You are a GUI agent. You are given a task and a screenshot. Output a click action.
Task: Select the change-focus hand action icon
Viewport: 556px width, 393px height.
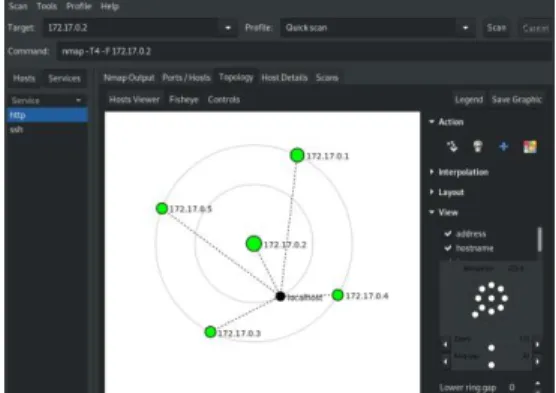(452, 146)
